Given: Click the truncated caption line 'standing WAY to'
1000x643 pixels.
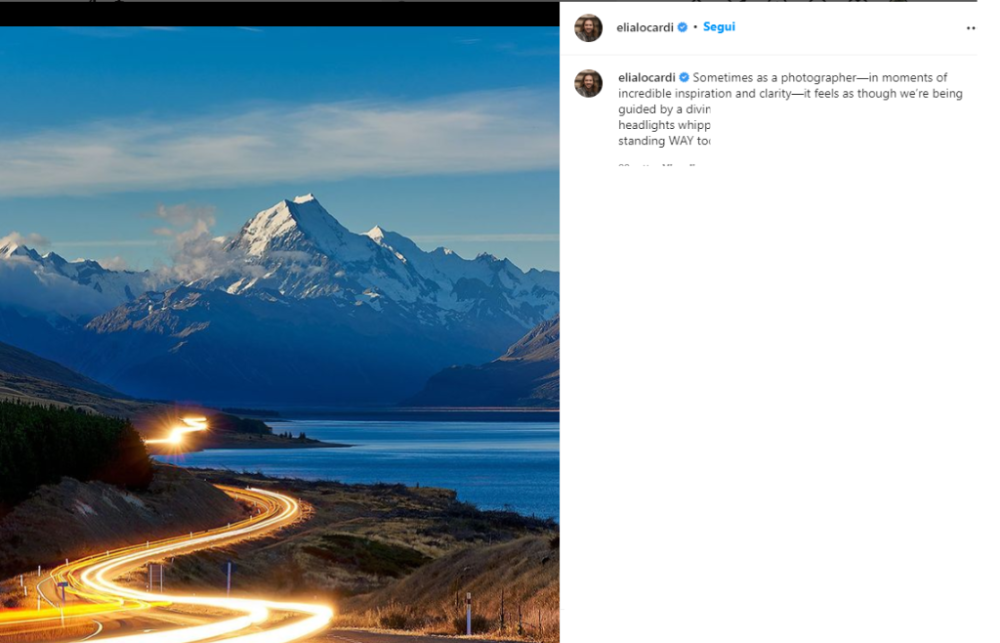Looking at the screenshot, I should pos(664,141).
